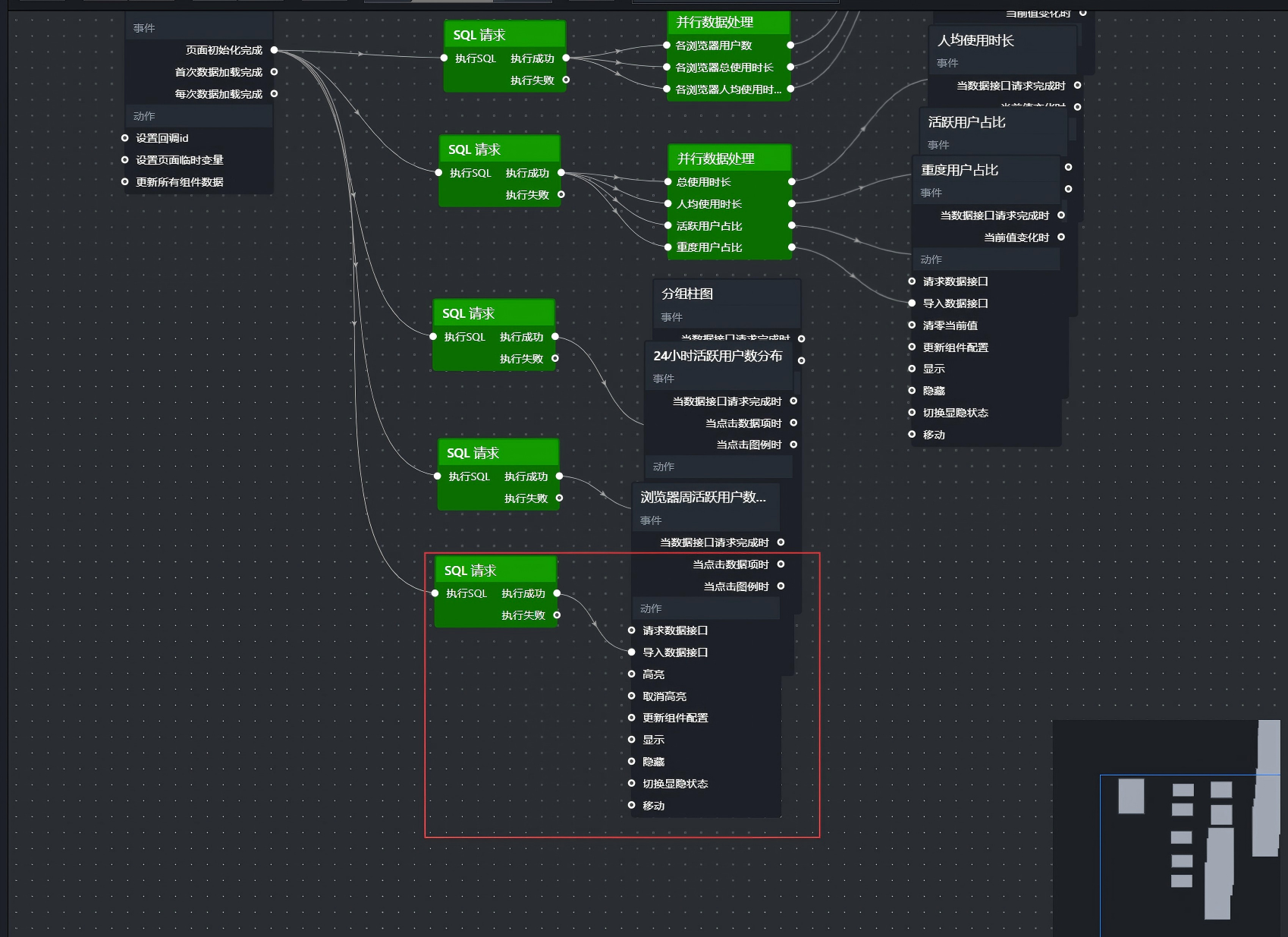This screenshot has height=937, width=1288.
Task: Select the 清零当前值 action
Action: (950, 325)
